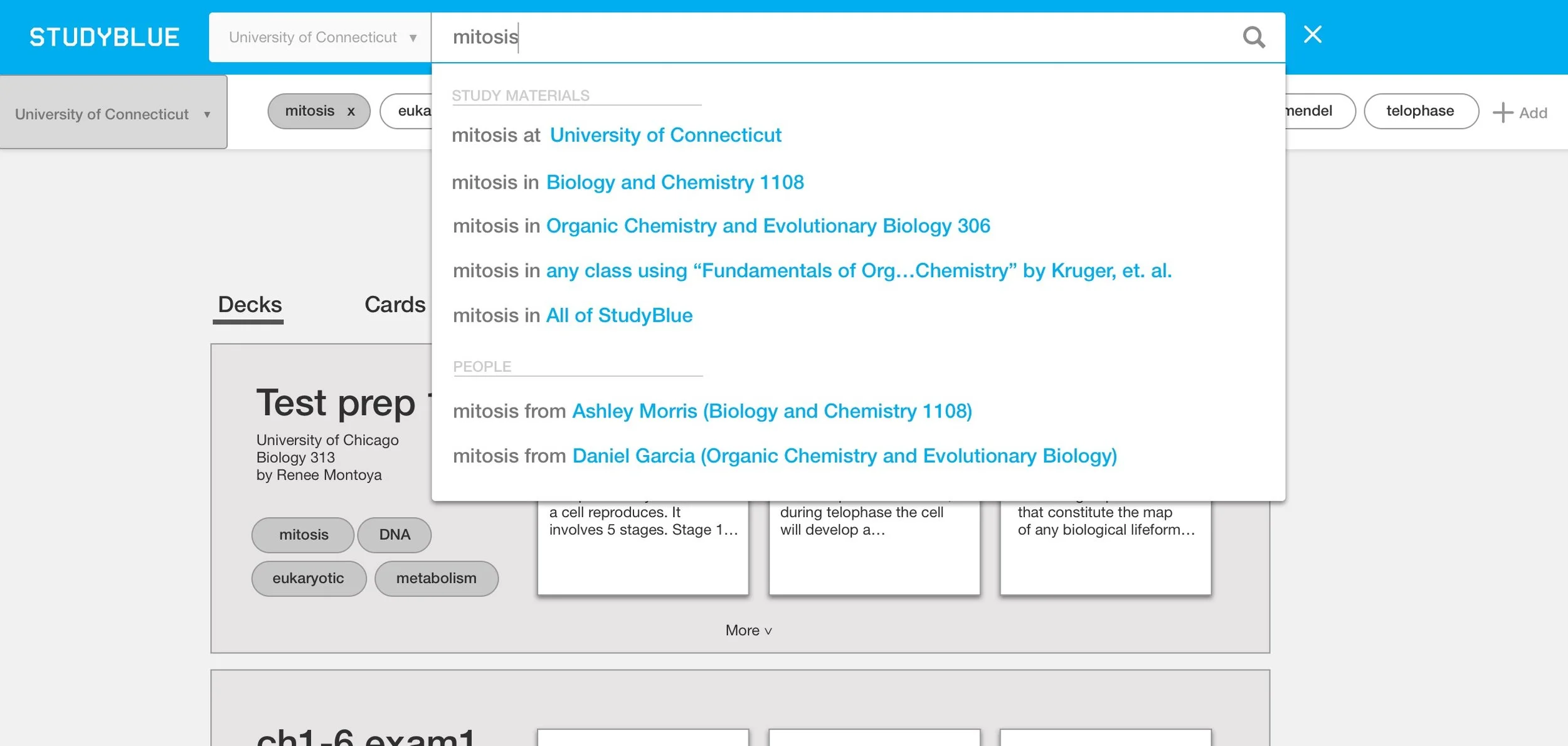Image resolution: width=1568 pixels, height=746 pixels.
Task: Expand the deck with More chevron
Action: coord(748,631)
